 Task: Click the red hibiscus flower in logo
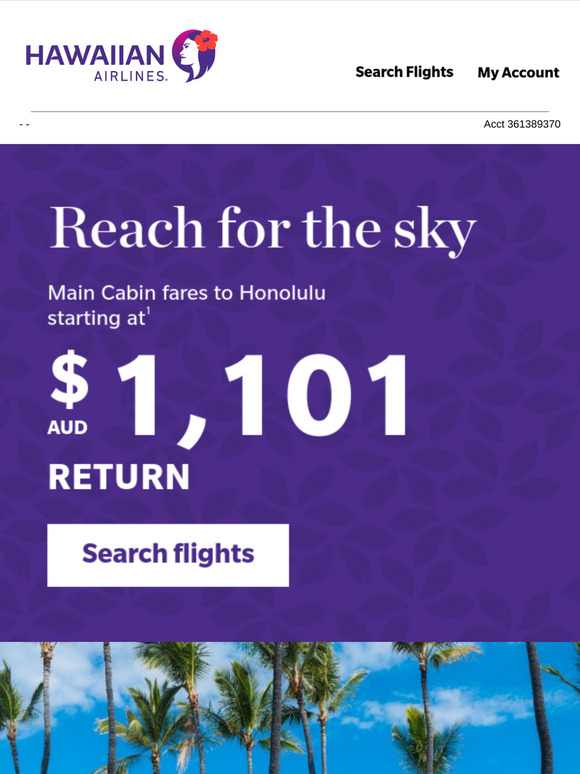[206, 41]
